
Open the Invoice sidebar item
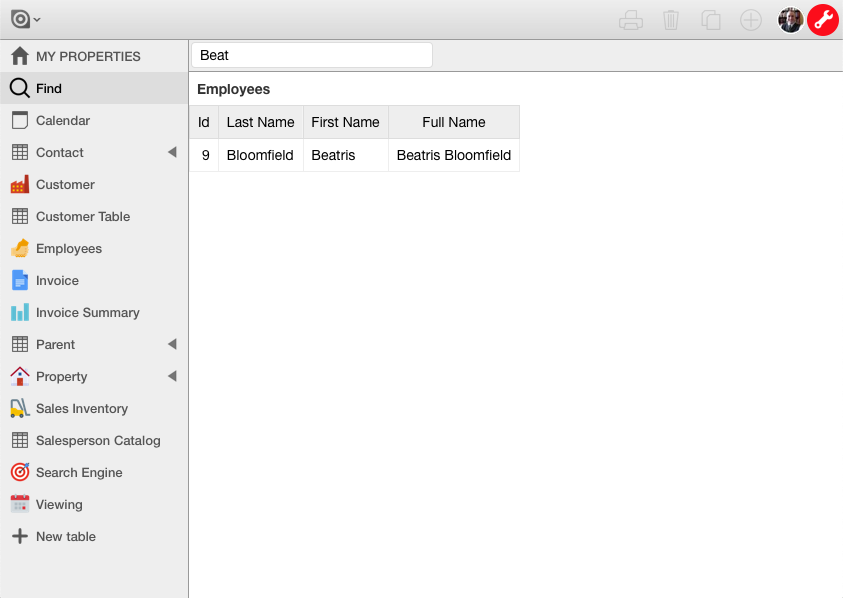[x=94, y=280]
